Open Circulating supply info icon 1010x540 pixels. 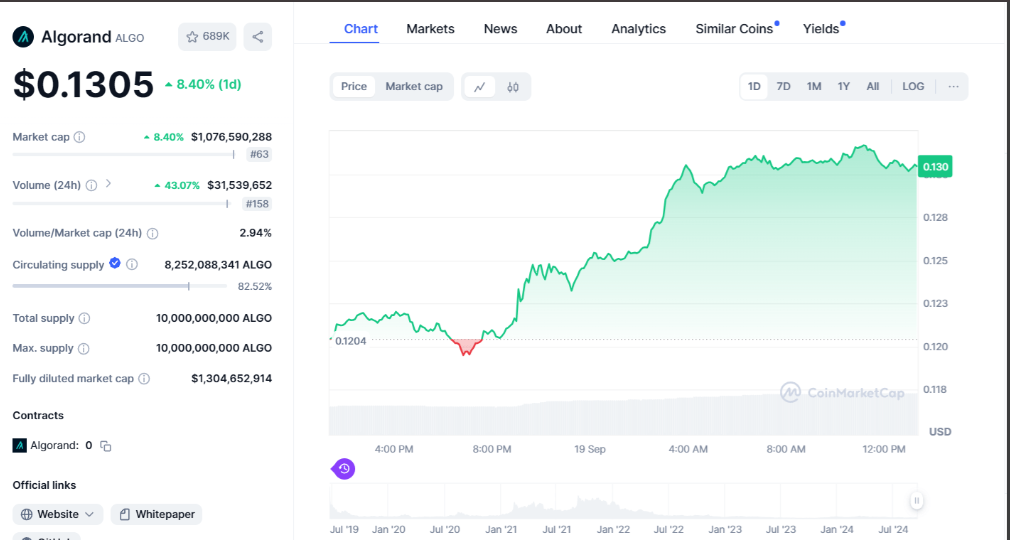[132, 264]
